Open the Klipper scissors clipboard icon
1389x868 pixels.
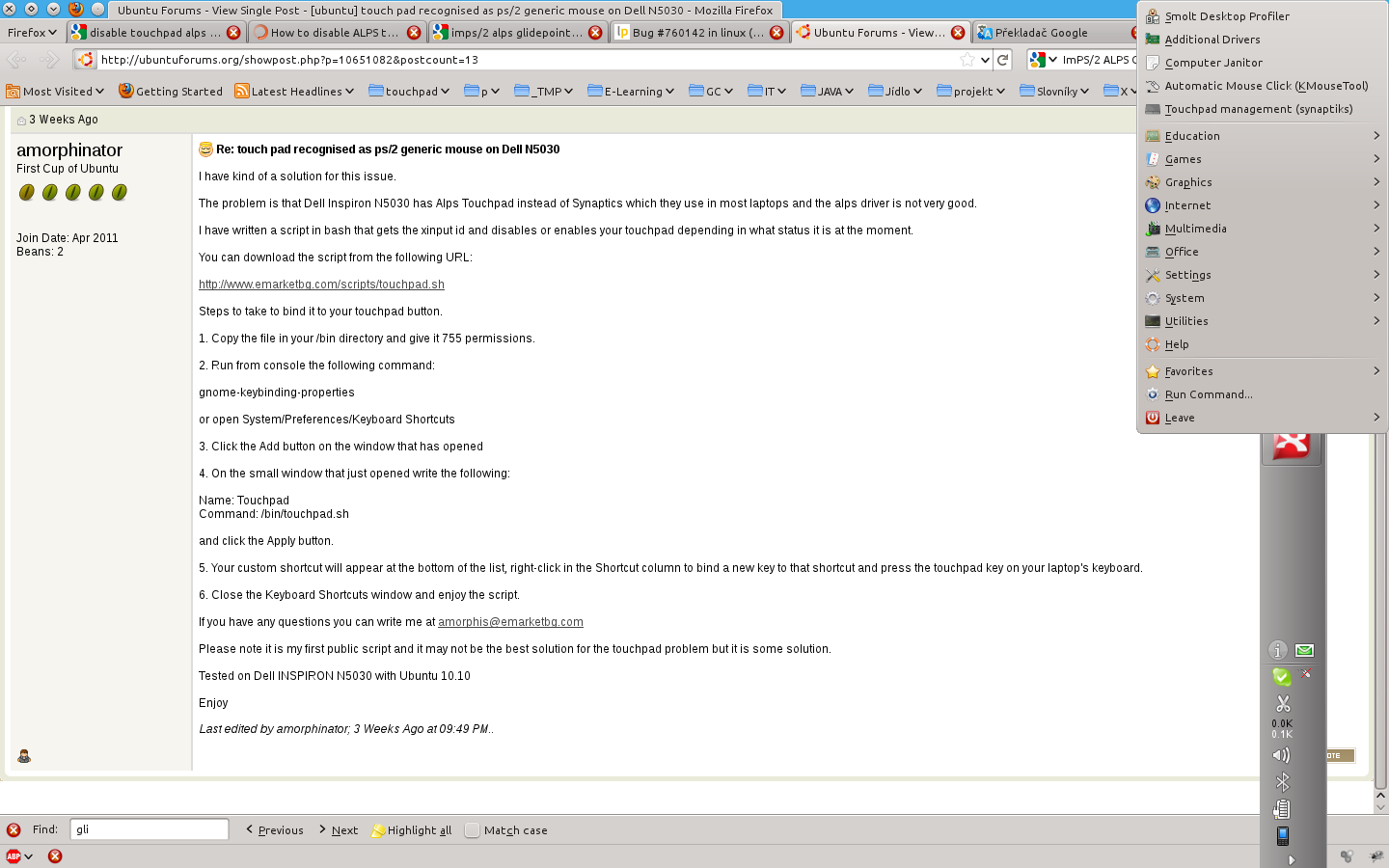click(1282, 703)
